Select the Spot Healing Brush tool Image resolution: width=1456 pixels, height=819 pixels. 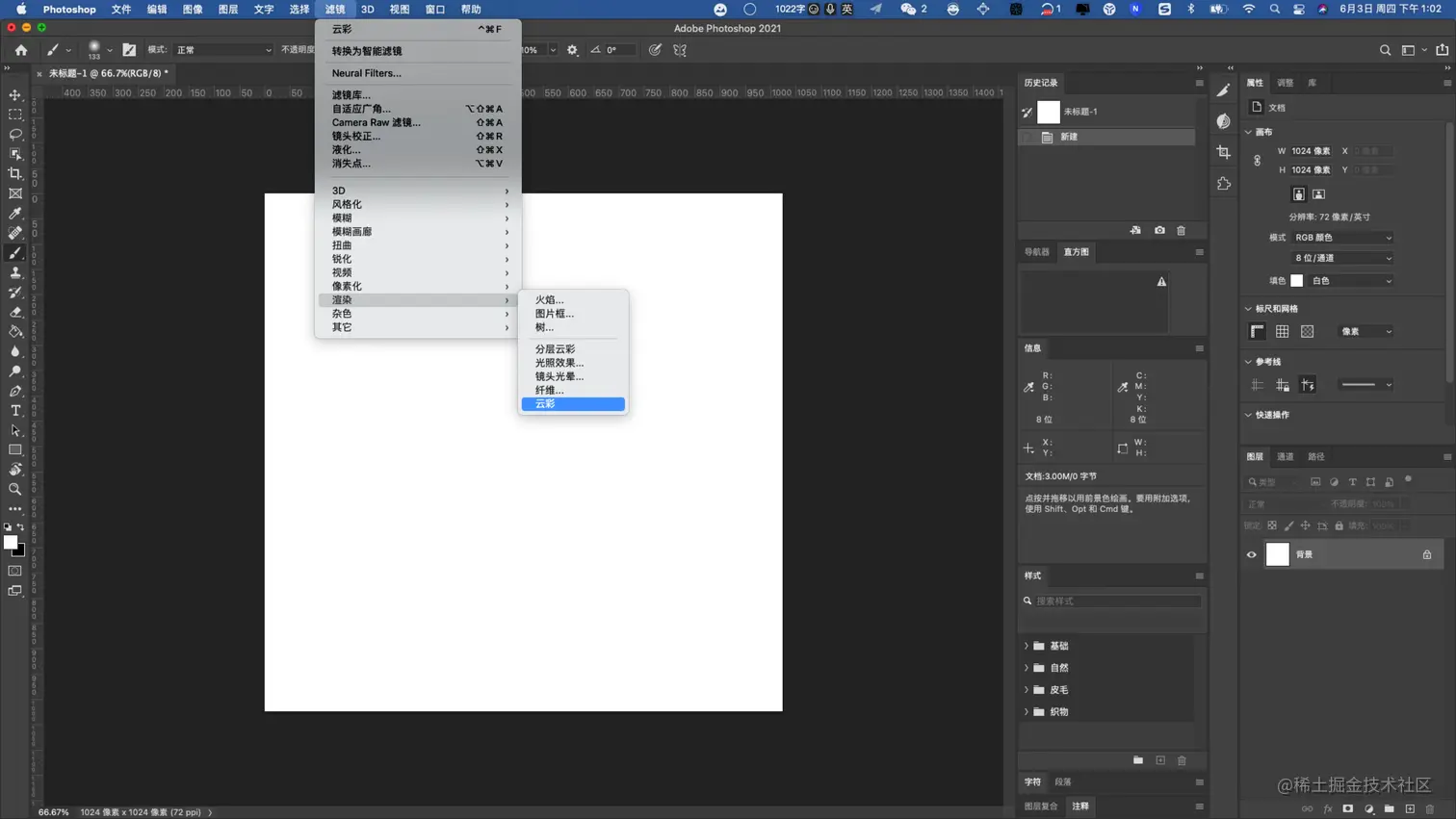pyautogui.click(x=15, y=233)
